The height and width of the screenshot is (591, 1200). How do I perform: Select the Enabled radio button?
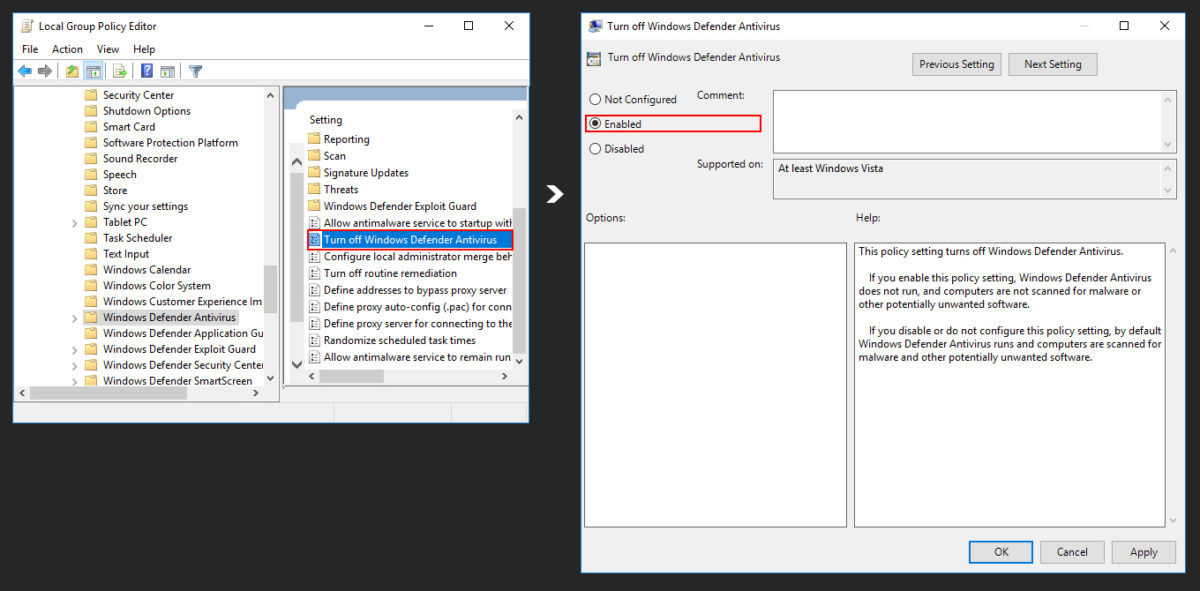[596, 124]
